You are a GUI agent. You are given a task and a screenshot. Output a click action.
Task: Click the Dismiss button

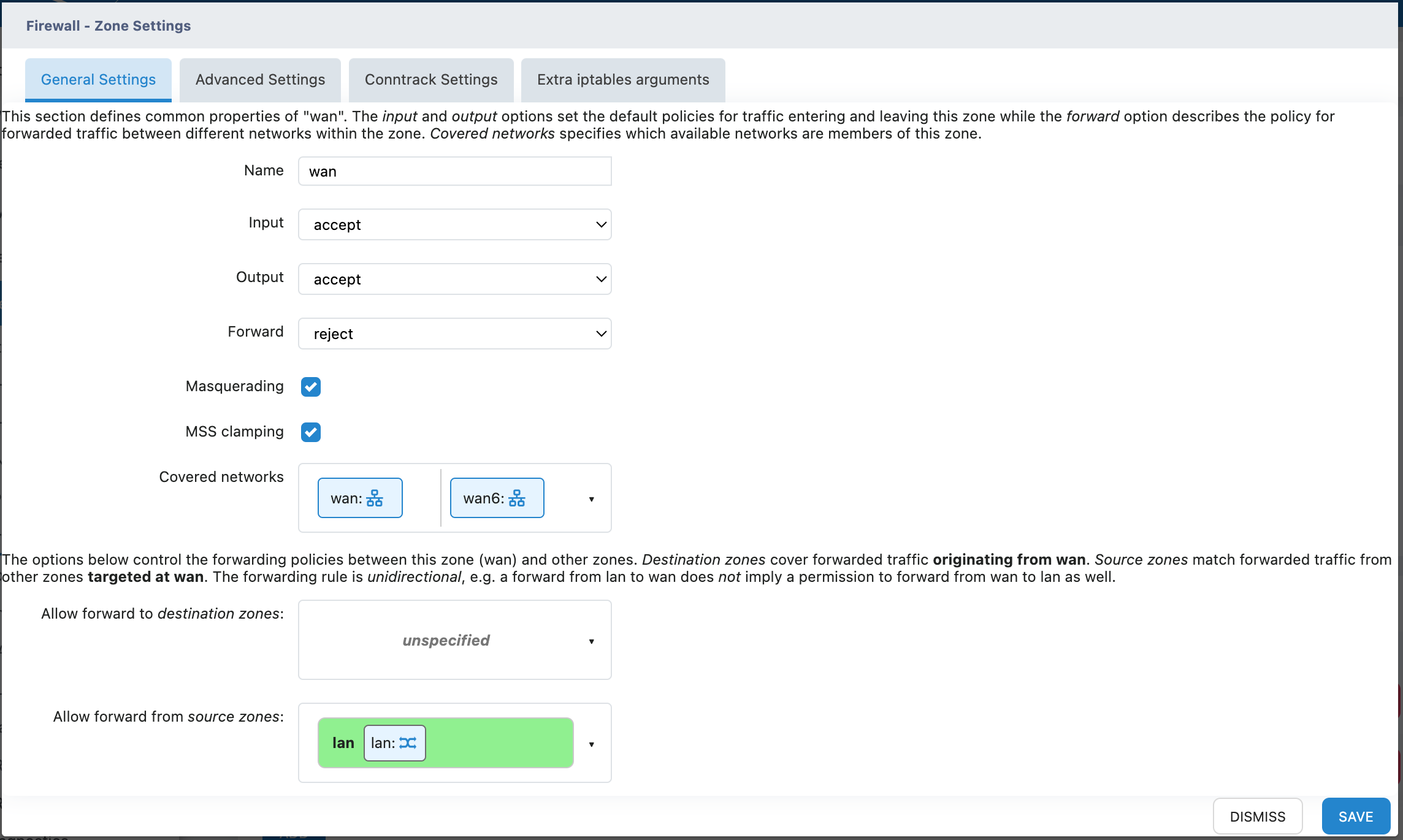click(x=1257, y=817)
